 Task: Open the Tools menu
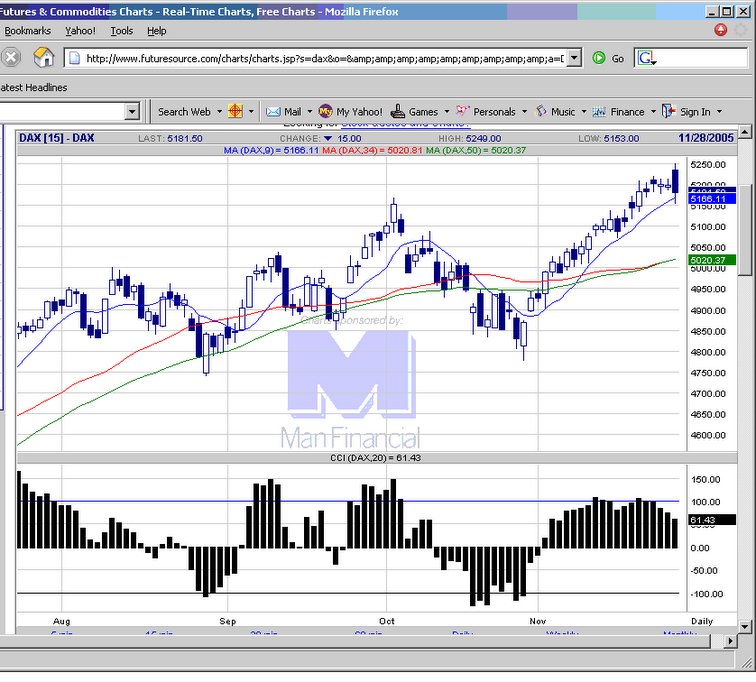coord(122,31)
